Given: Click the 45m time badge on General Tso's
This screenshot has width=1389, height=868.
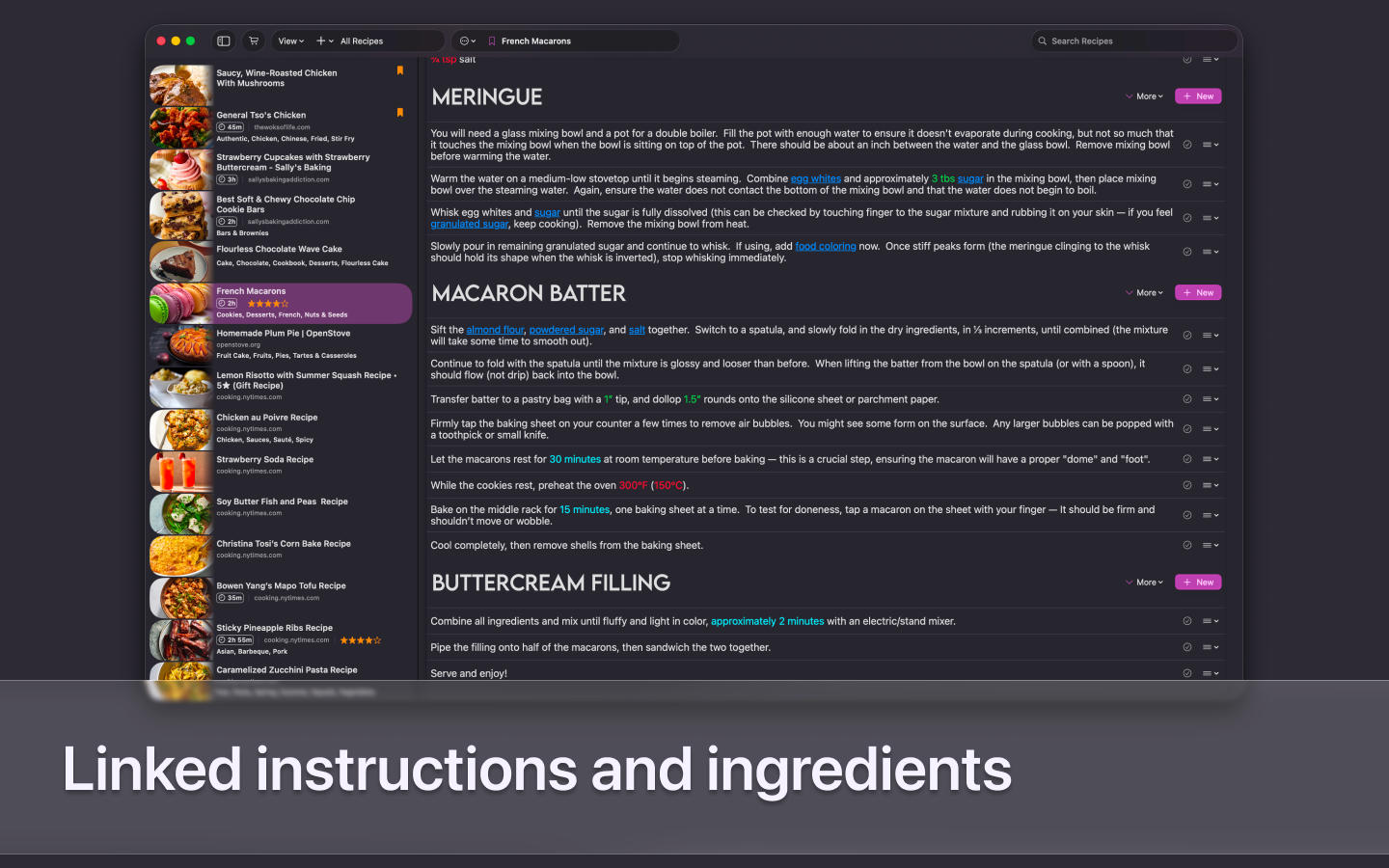Looking at the screenshot, I should click(x=231, y=126).
